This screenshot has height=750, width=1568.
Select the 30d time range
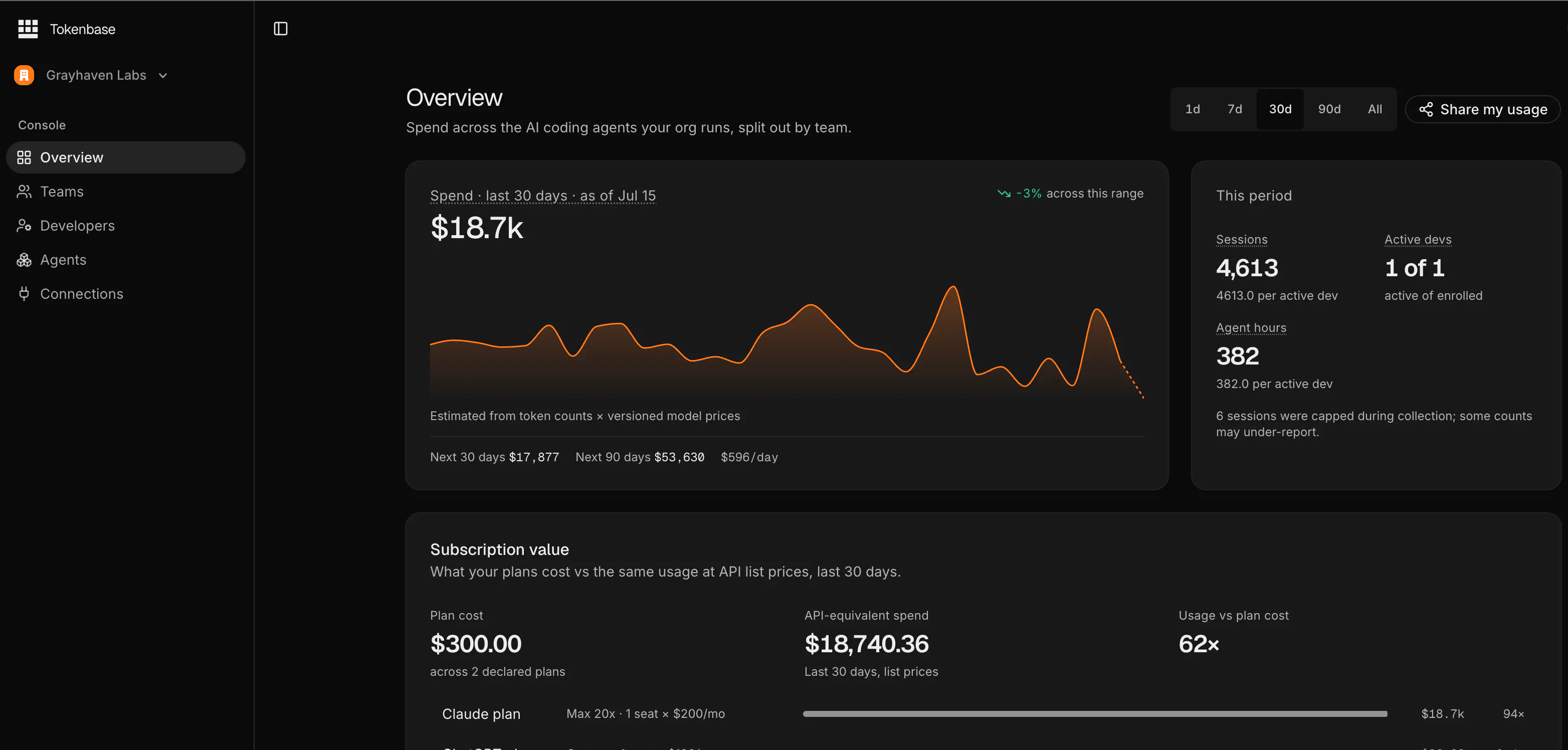pyautogui.click(x=1280, y=110)
